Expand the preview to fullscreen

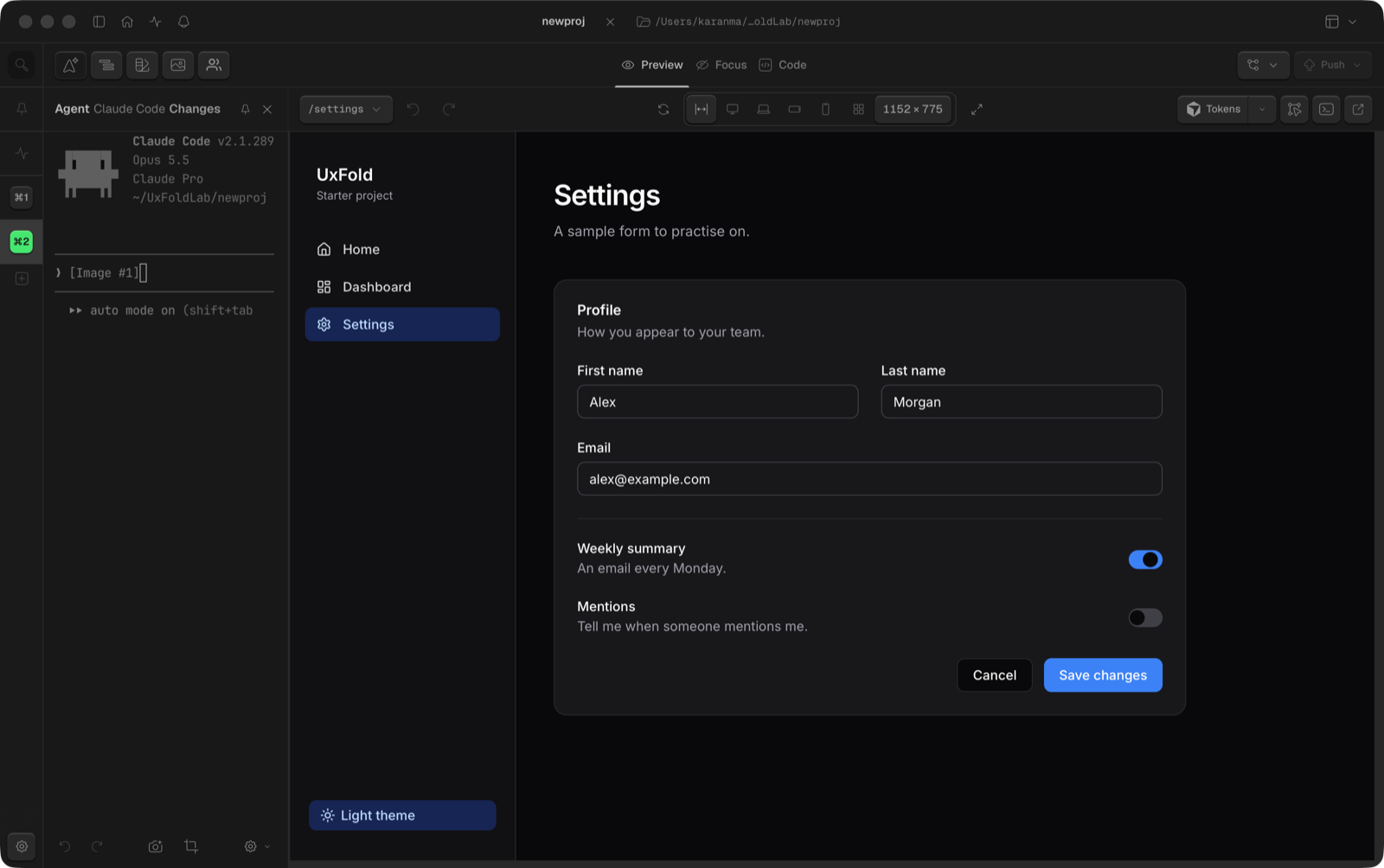point(977,109)
